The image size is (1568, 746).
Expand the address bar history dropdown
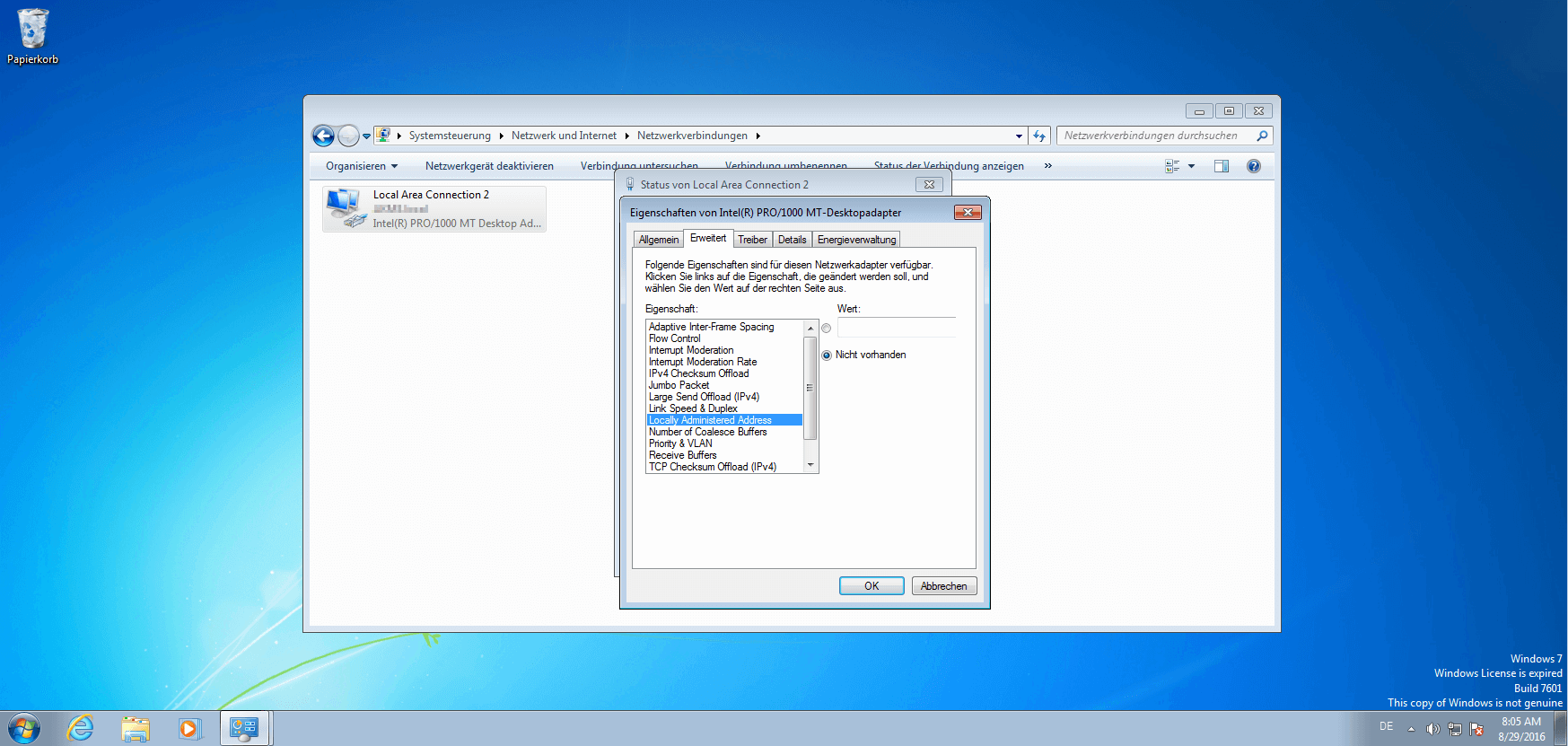tap(1019, 136)
